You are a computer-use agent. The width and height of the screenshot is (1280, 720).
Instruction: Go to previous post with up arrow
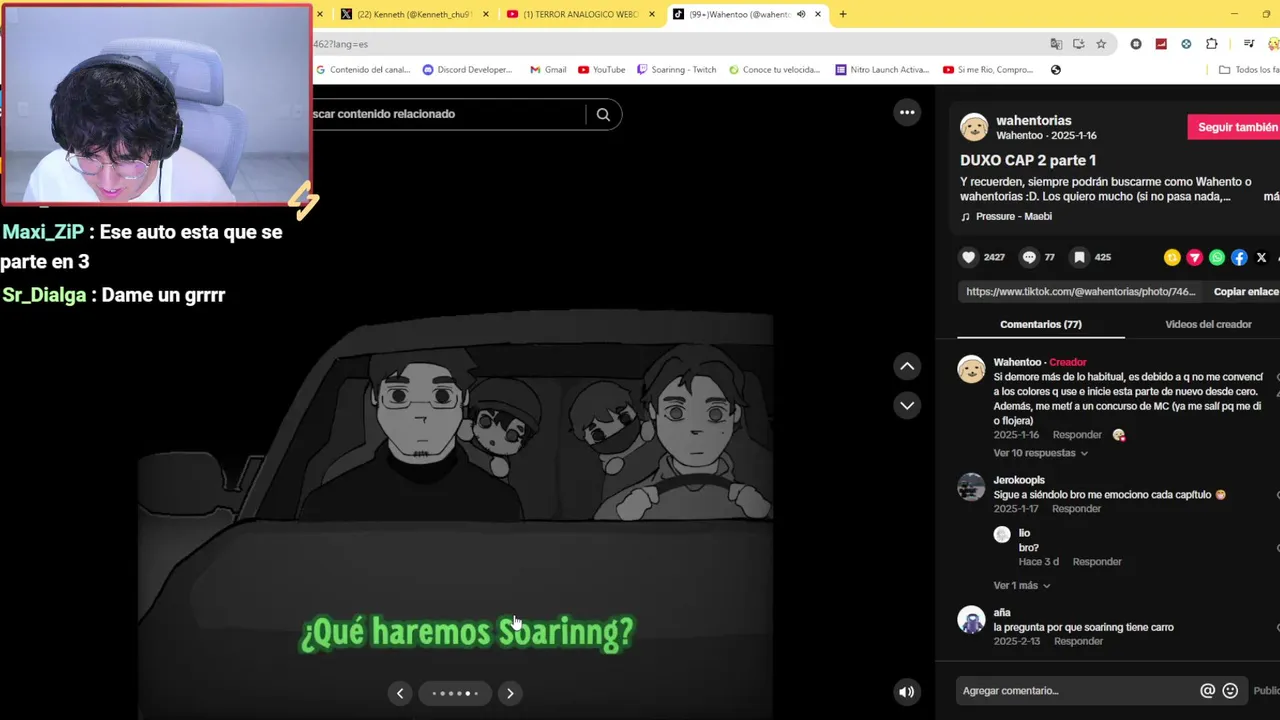point(907,366)
